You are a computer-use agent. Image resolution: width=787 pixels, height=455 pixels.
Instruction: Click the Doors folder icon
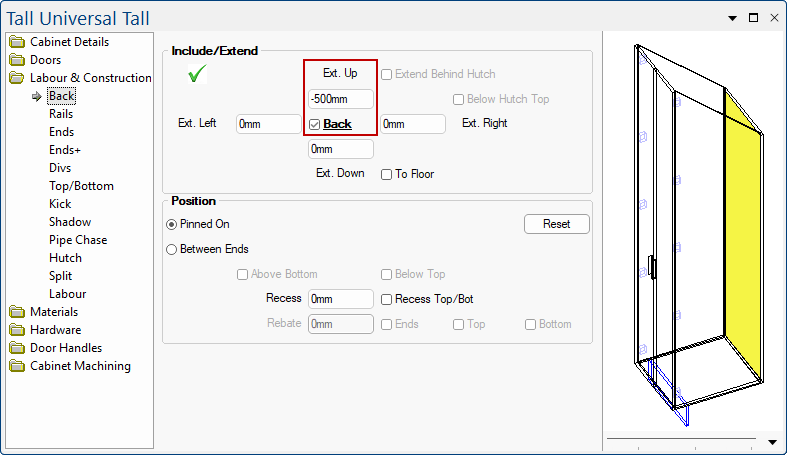pos(17,60)
